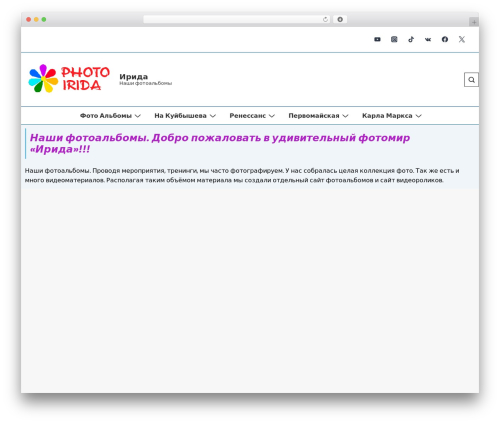Click the round icon right of address bar
Image resolution: width=500 pixels, height=423 pixels.
[340, 19]
